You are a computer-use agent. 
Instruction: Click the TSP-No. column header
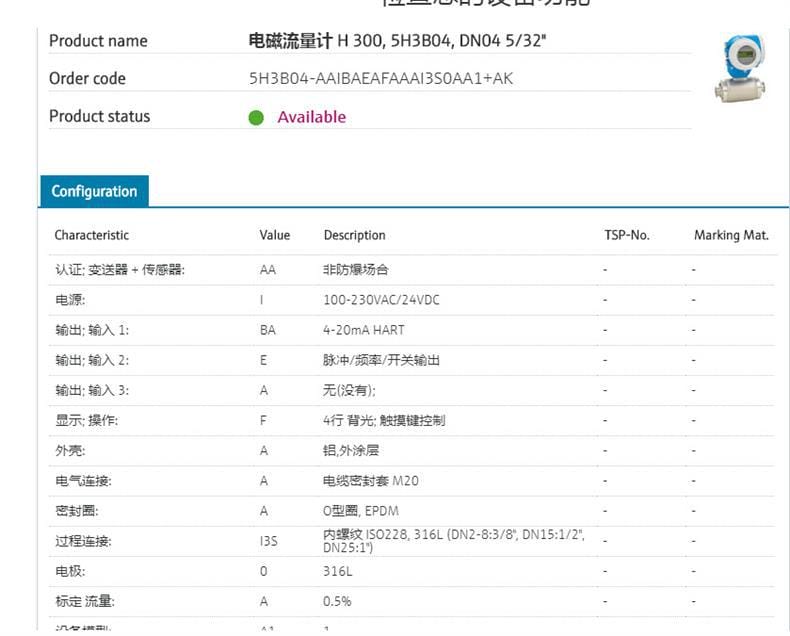(x=626, y=235)
